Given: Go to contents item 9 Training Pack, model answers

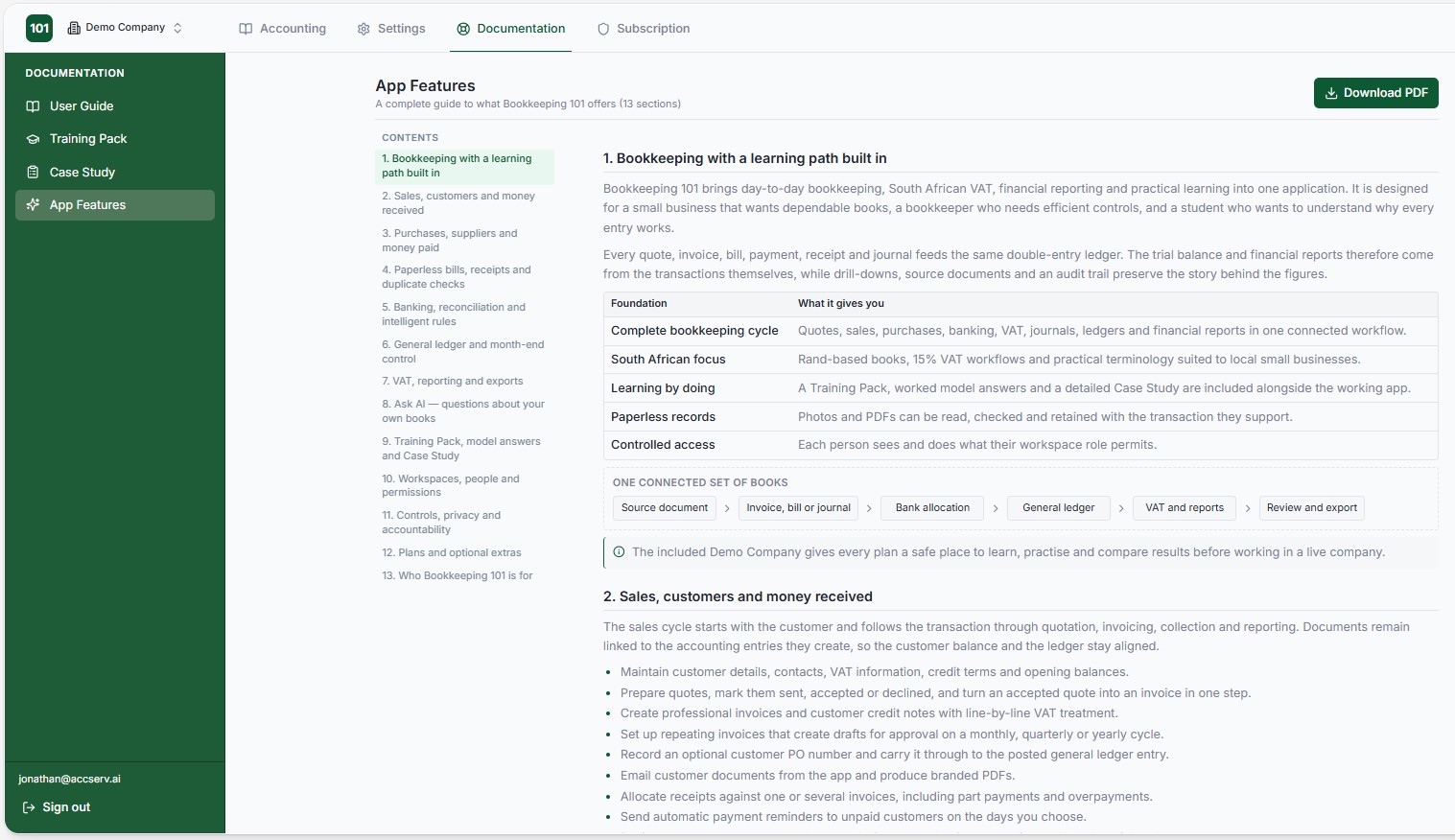Looking at the screenshot, I should point(464,449).
